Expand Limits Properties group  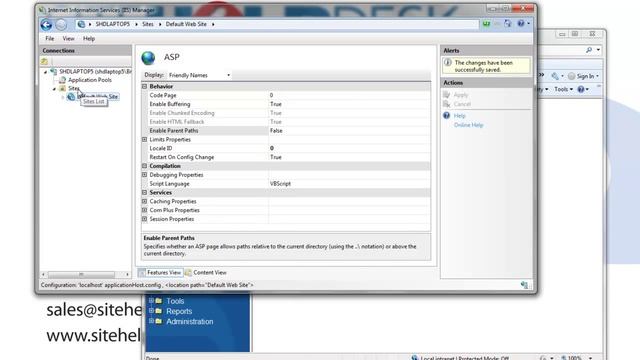coord(144,140)
